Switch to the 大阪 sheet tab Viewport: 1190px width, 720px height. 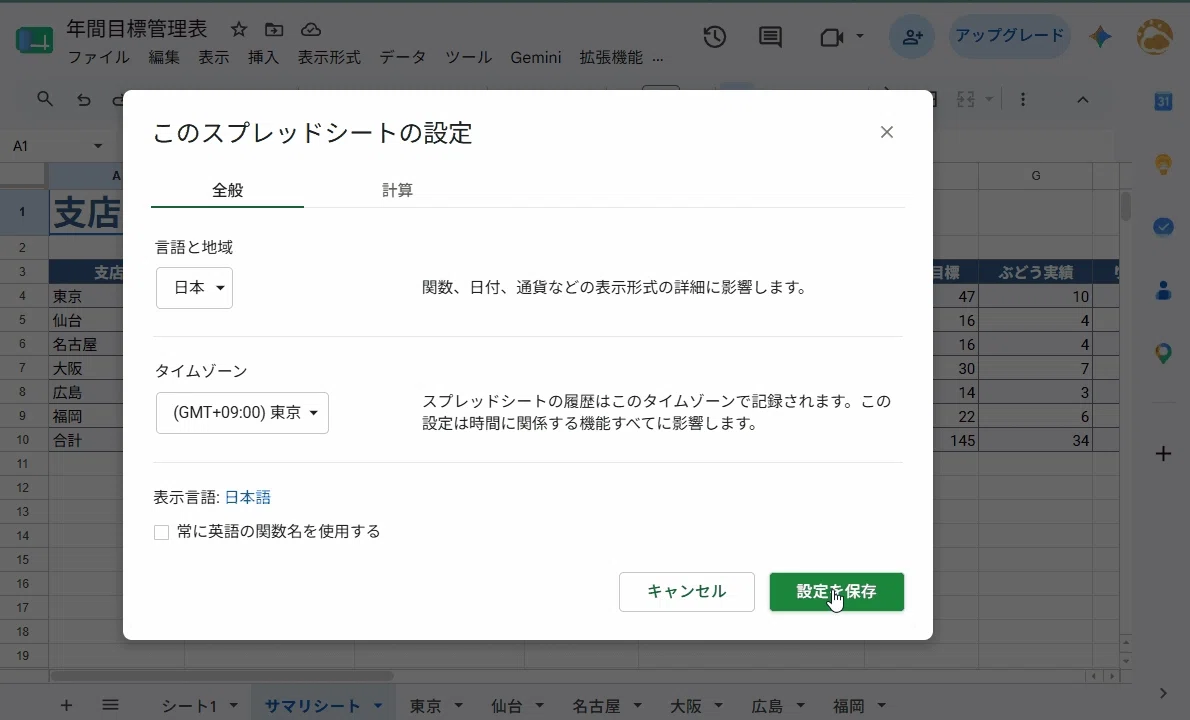[x=686, y=706]
